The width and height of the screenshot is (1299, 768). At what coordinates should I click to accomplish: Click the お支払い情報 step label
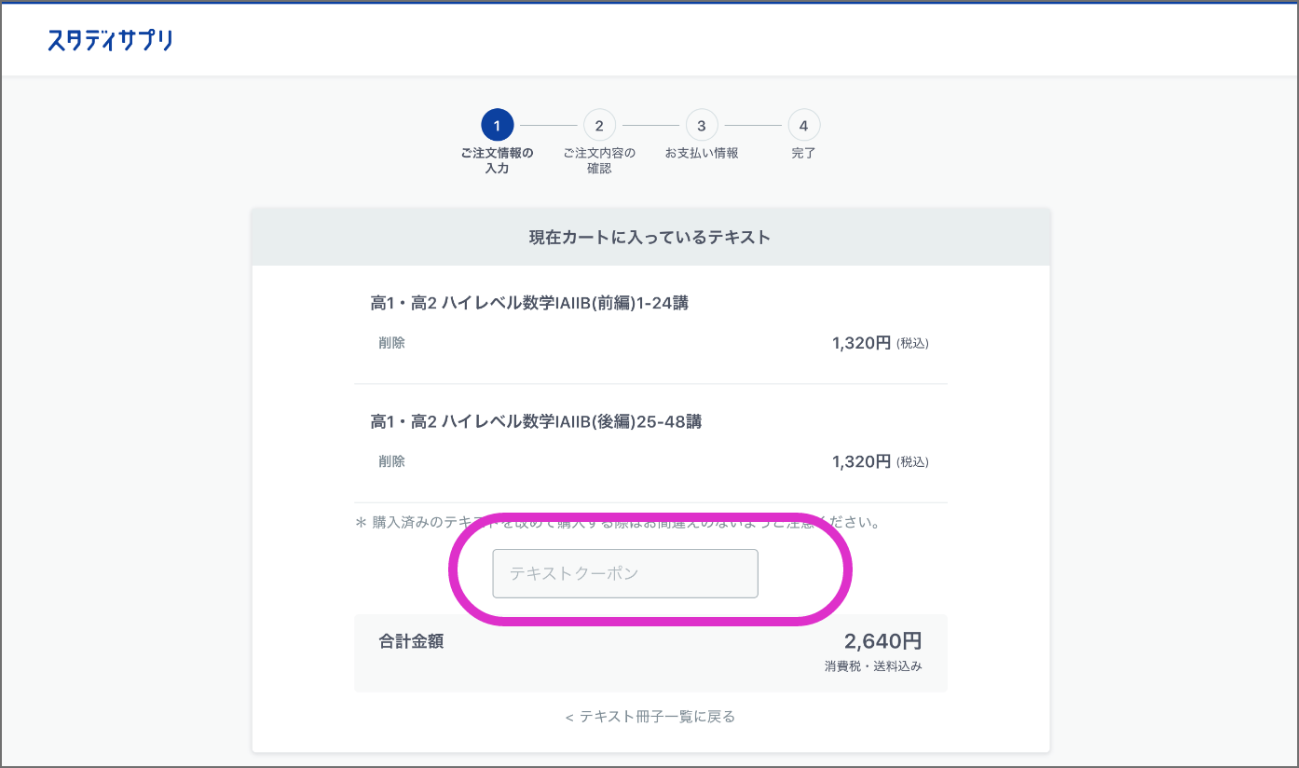(701, 153)
